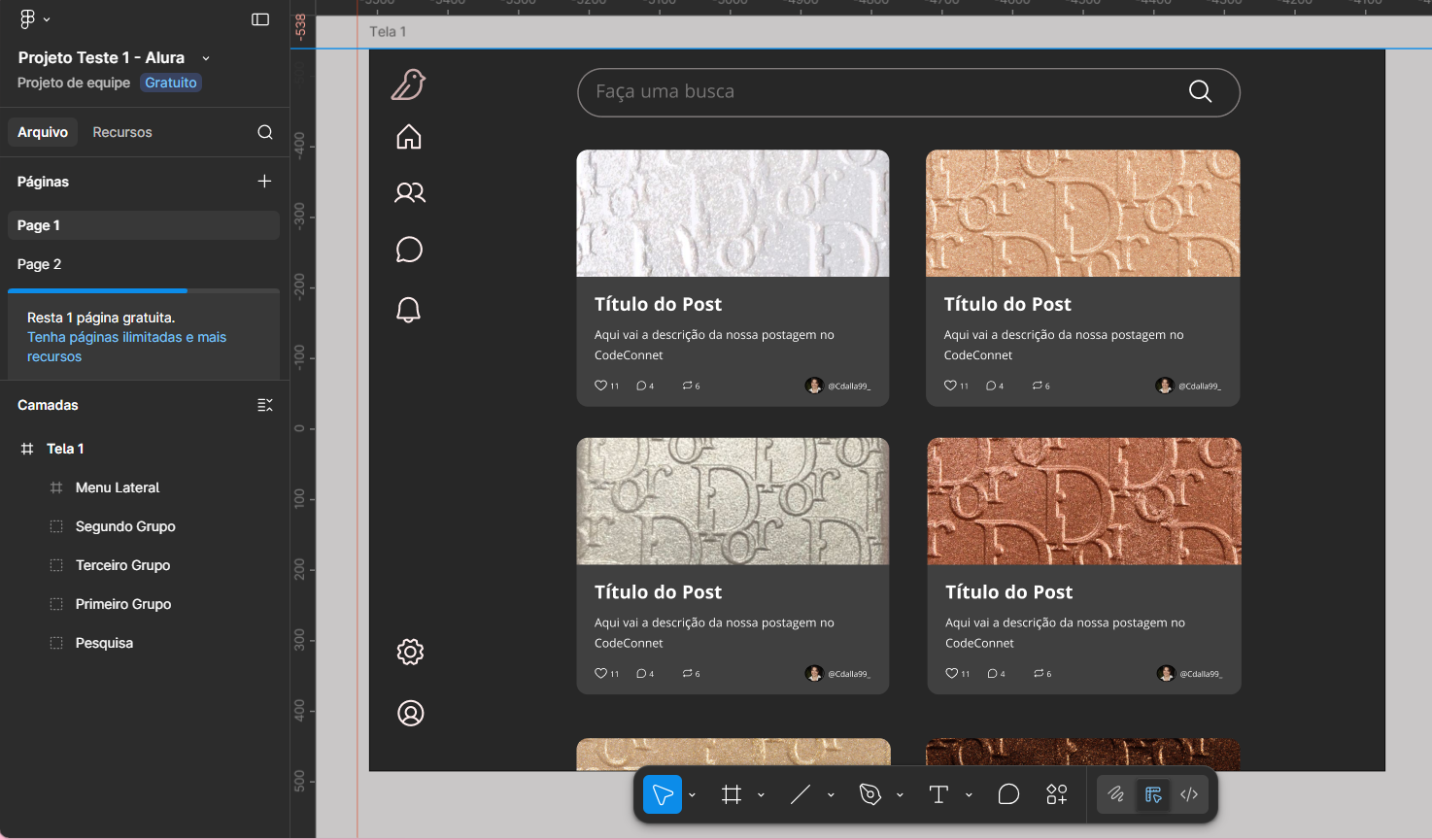Image resolution: width=1432 pixels, height=840 pixels.
Task: Expand the Projeto Teste 1 - Alura file dropdown
Action: coord(206,58)
